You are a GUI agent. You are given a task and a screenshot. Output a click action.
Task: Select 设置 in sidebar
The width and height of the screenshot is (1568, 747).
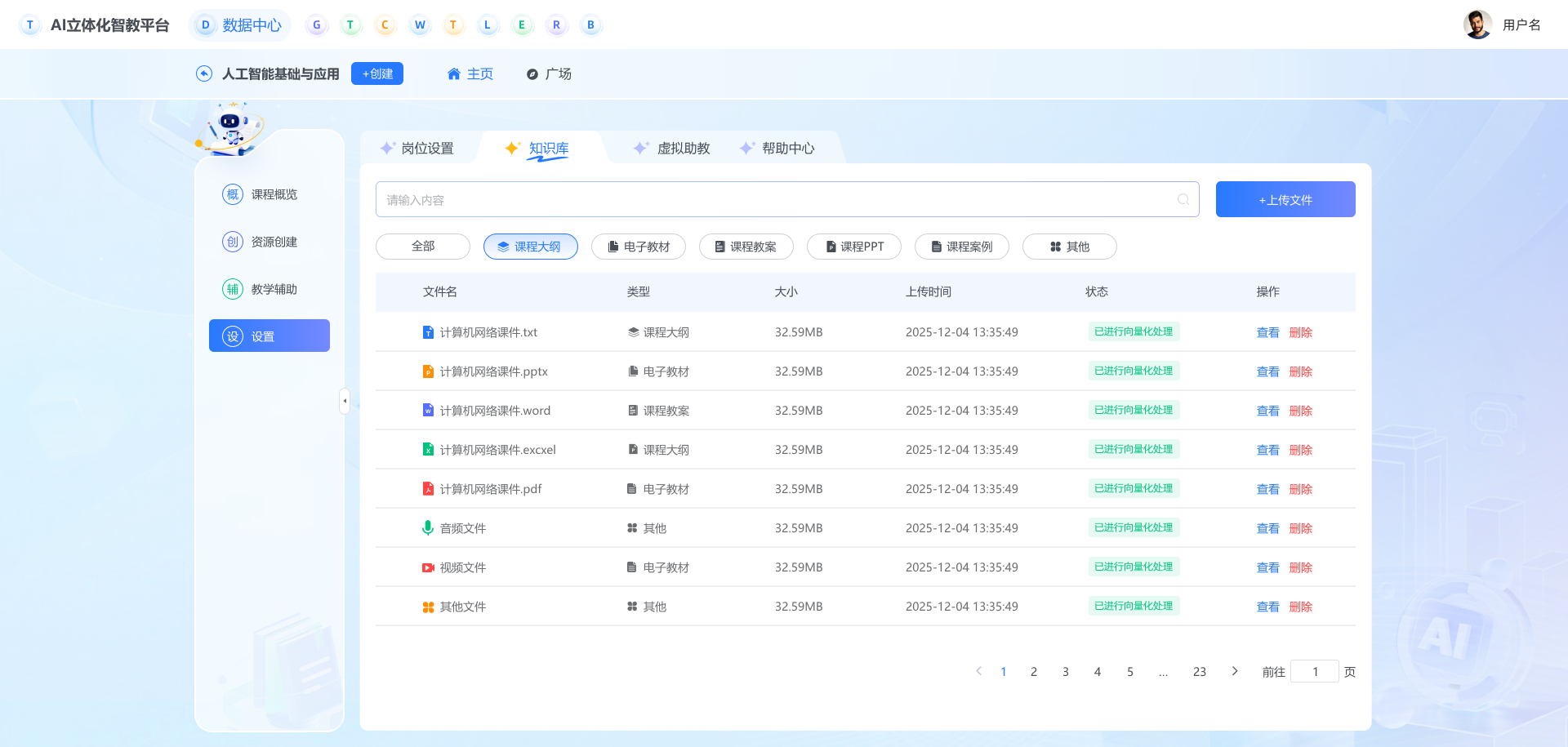click(269, 336)
